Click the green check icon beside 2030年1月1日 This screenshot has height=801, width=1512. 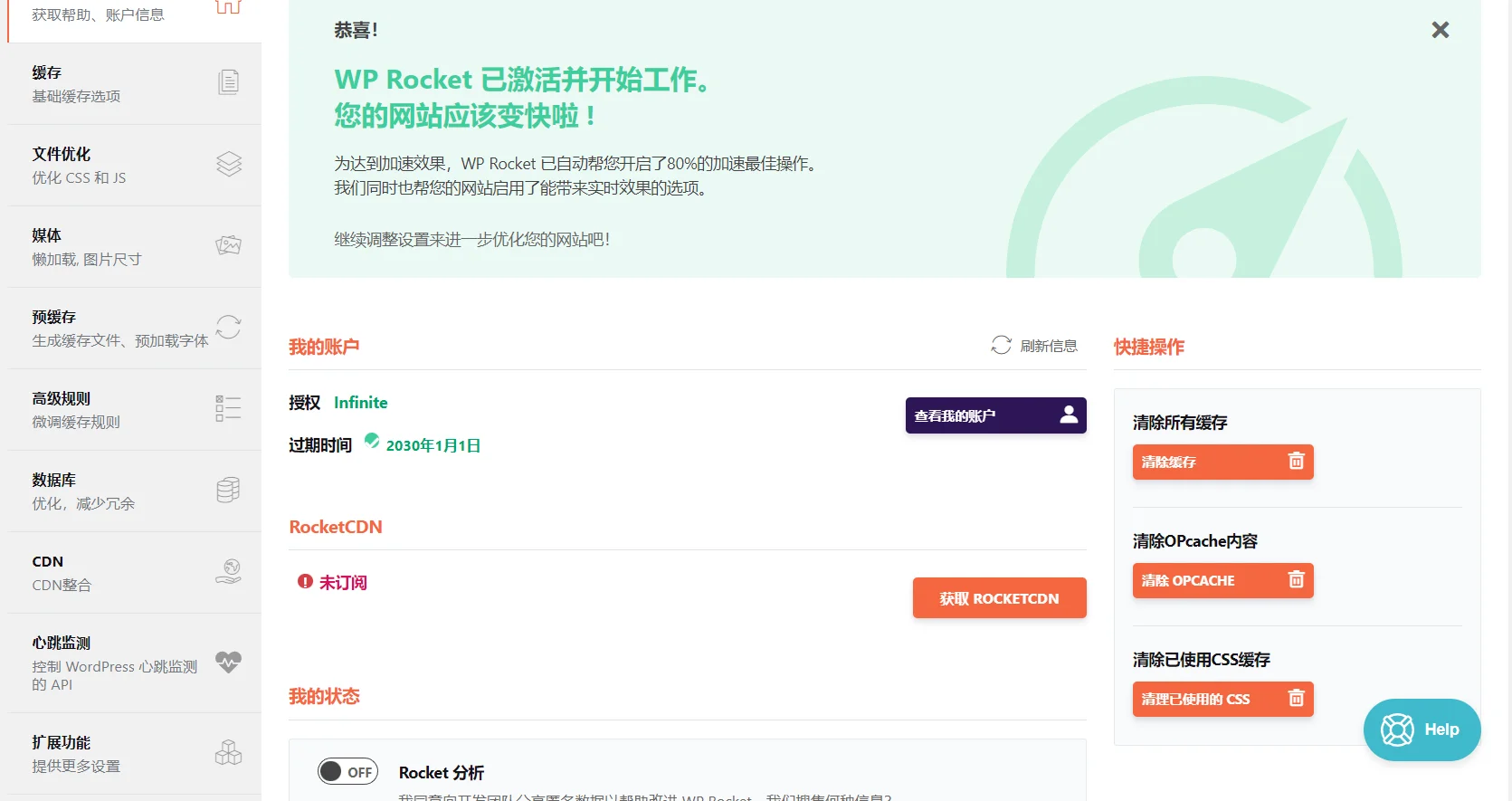(372, 441)
